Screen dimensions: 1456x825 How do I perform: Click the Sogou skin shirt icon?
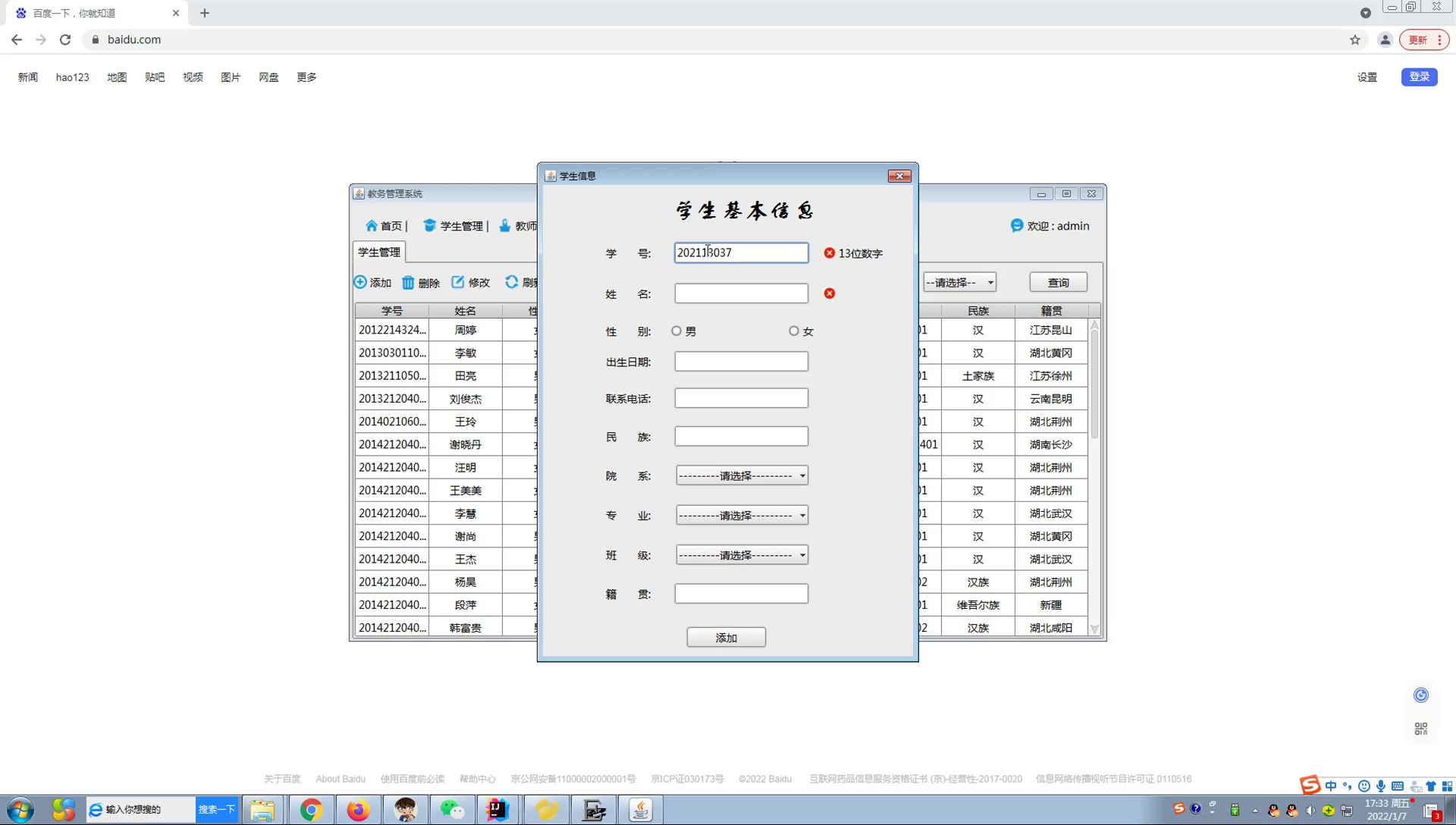[x=1431, y=786]
